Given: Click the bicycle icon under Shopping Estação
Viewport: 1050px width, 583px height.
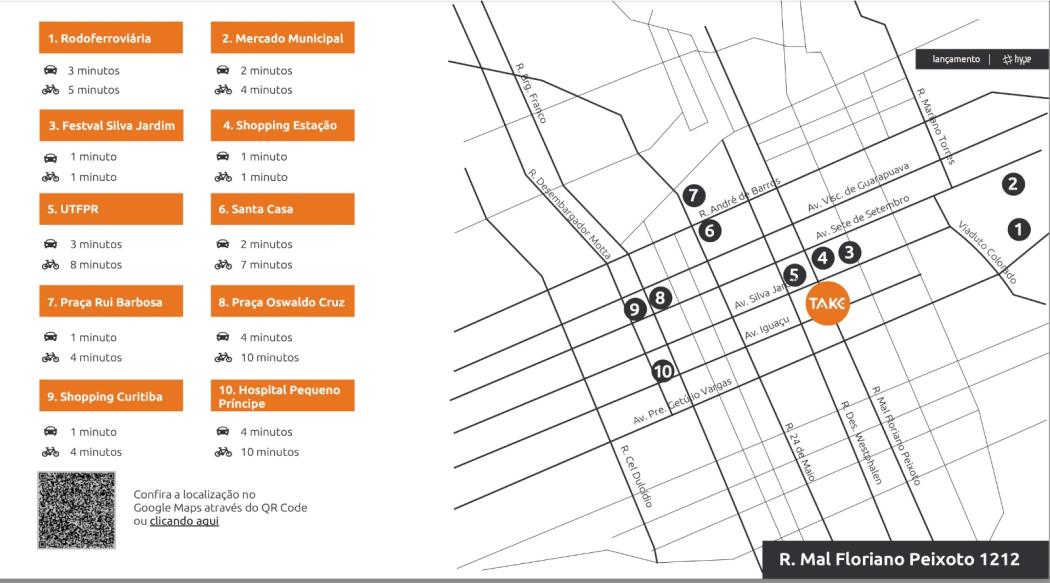Looking at the screenshot, I should pyautogui.click(x=223, y=177).
